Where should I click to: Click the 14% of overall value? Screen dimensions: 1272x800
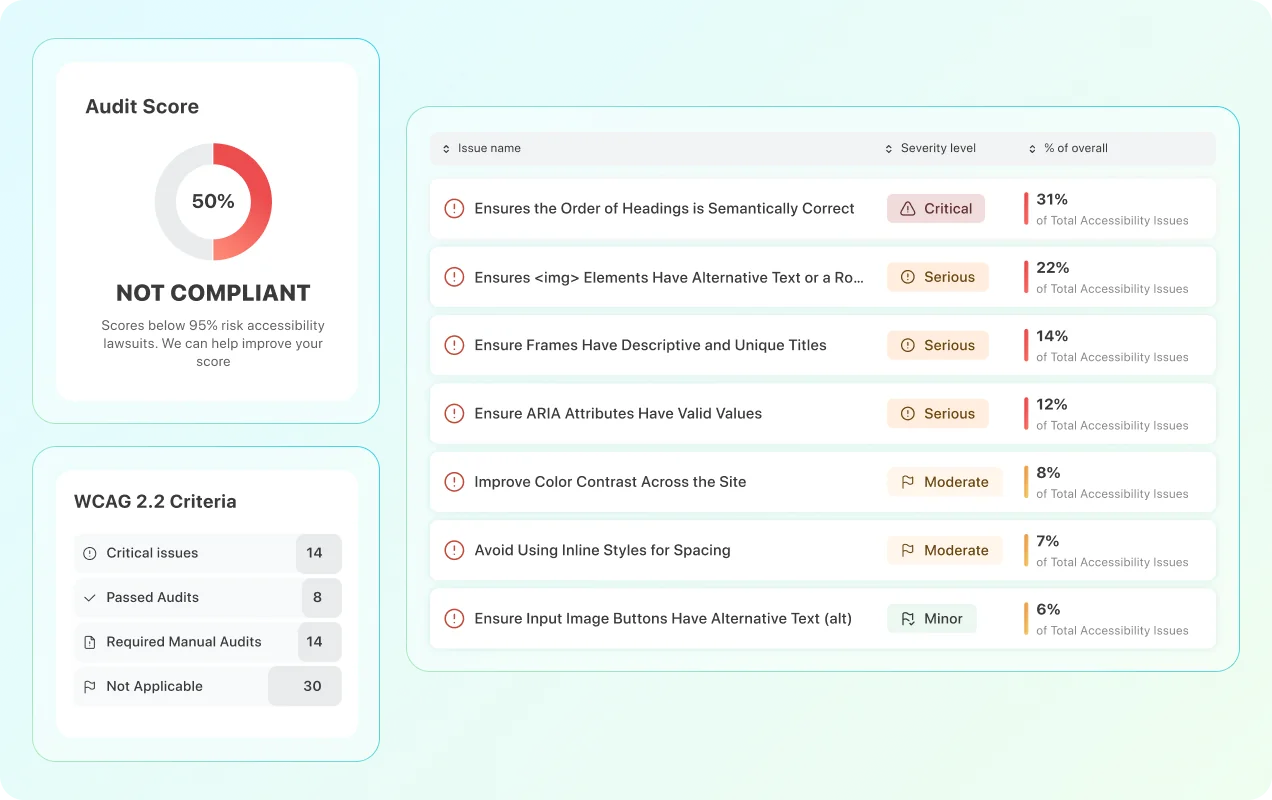[1052, 336]
